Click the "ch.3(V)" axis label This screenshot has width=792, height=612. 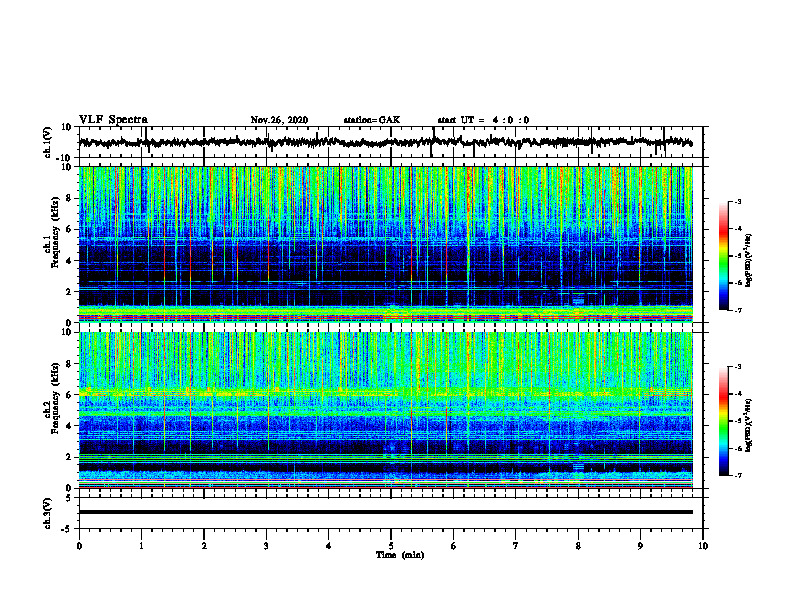coord(48,513)
